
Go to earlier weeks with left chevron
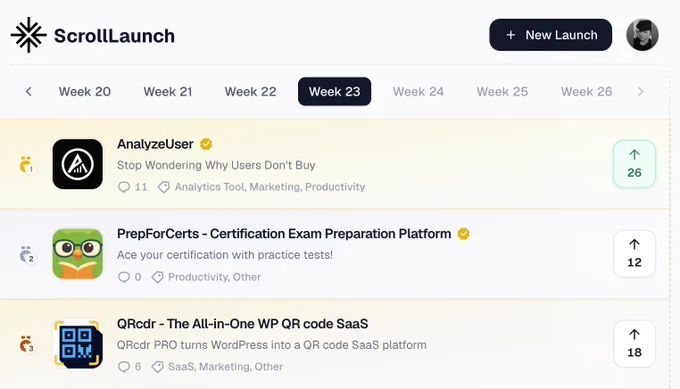(x=29, y=92)
